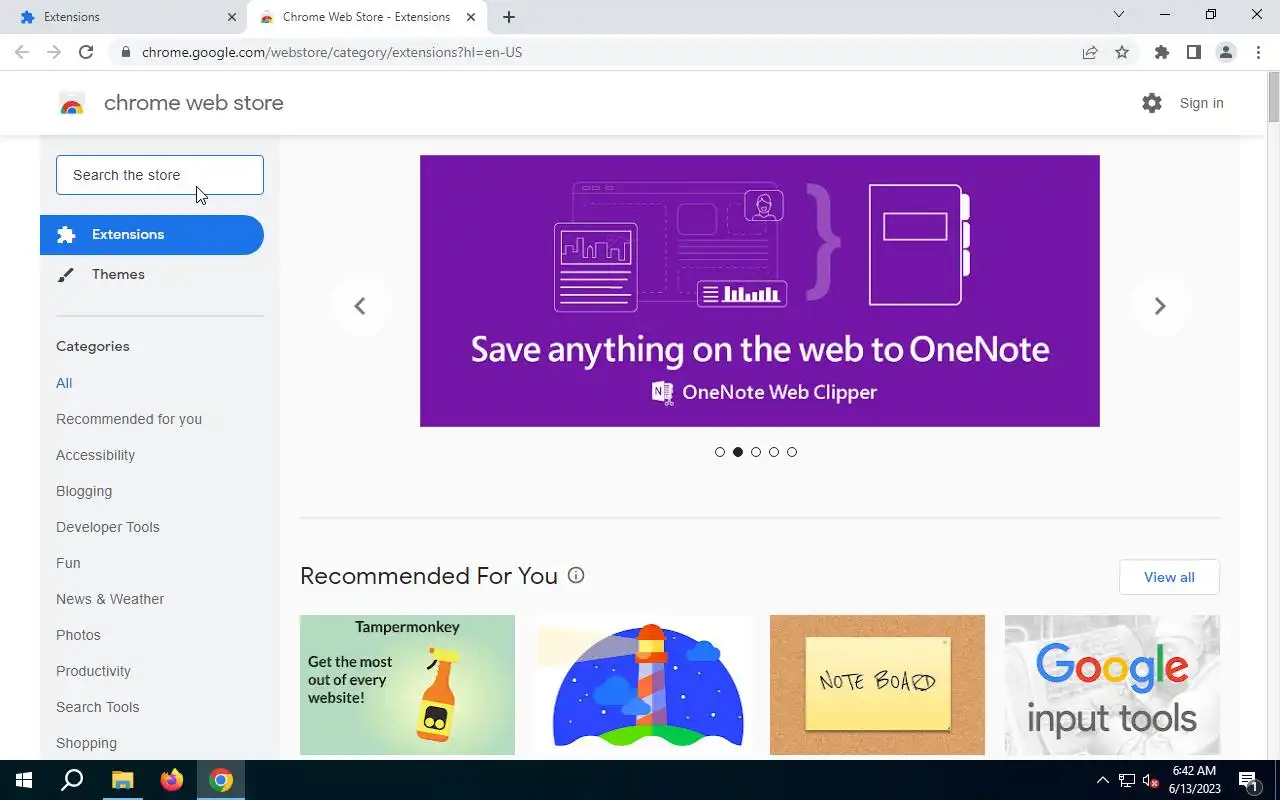Choose the All category
Viewport: 1280px width, 800px height.
[x=64, y=383]
